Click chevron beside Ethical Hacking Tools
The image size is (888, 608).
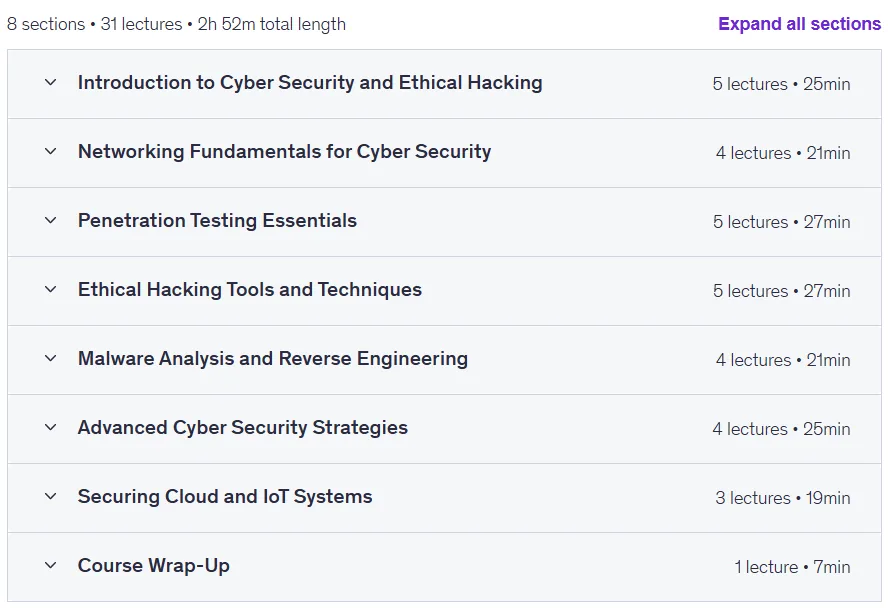(x=50, y=290)
